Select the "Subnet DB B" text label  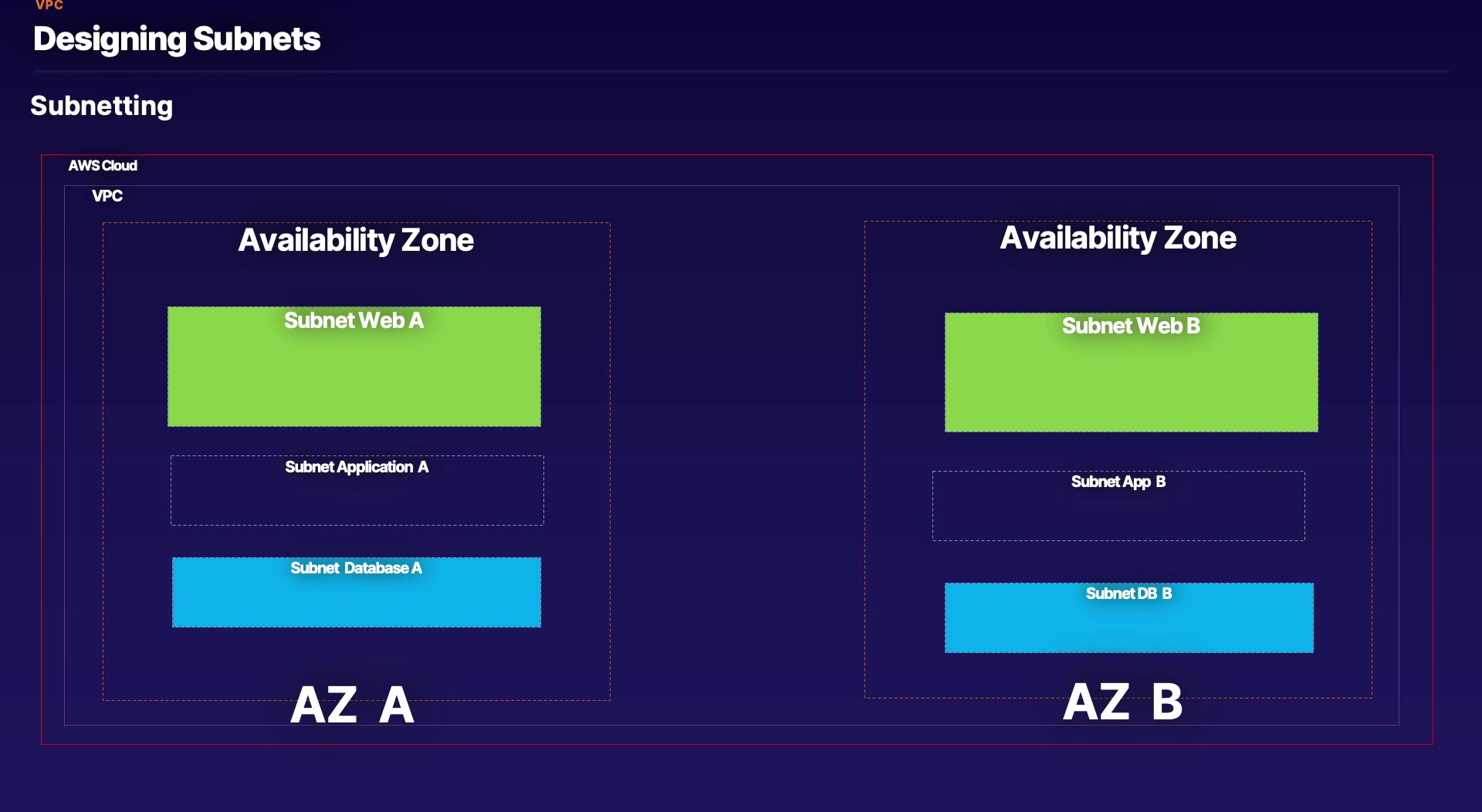point(1128,594)
